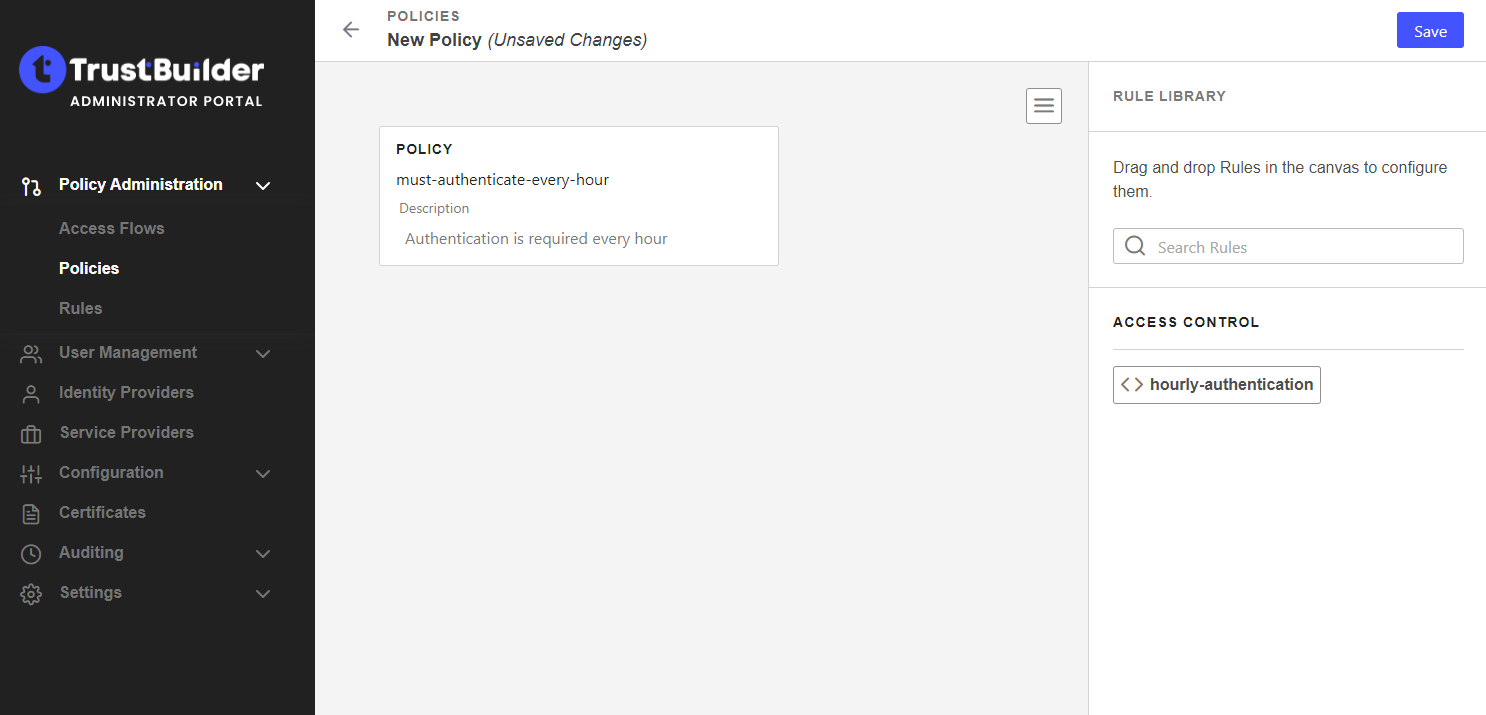Click the Settings gear icon

point(31,593)
